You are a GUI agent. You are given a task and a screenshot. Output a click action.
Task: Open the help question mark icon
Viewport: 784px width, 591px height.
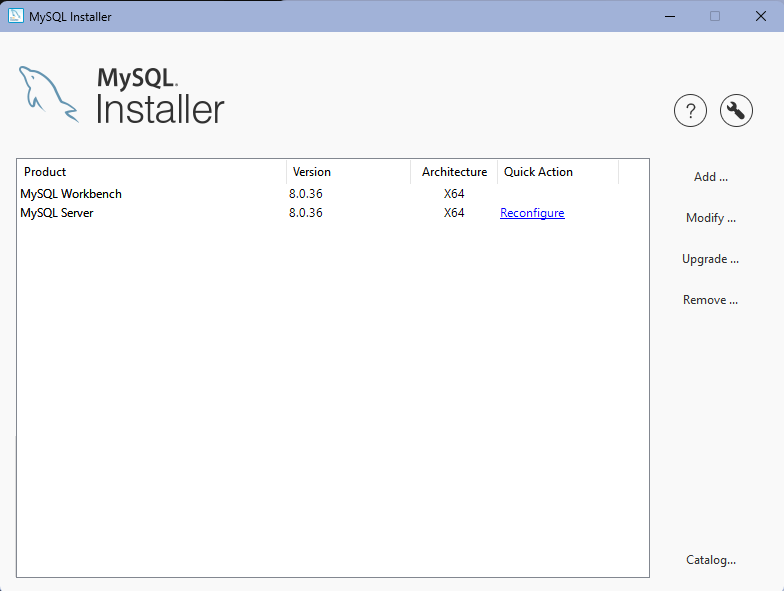[690, 110]
